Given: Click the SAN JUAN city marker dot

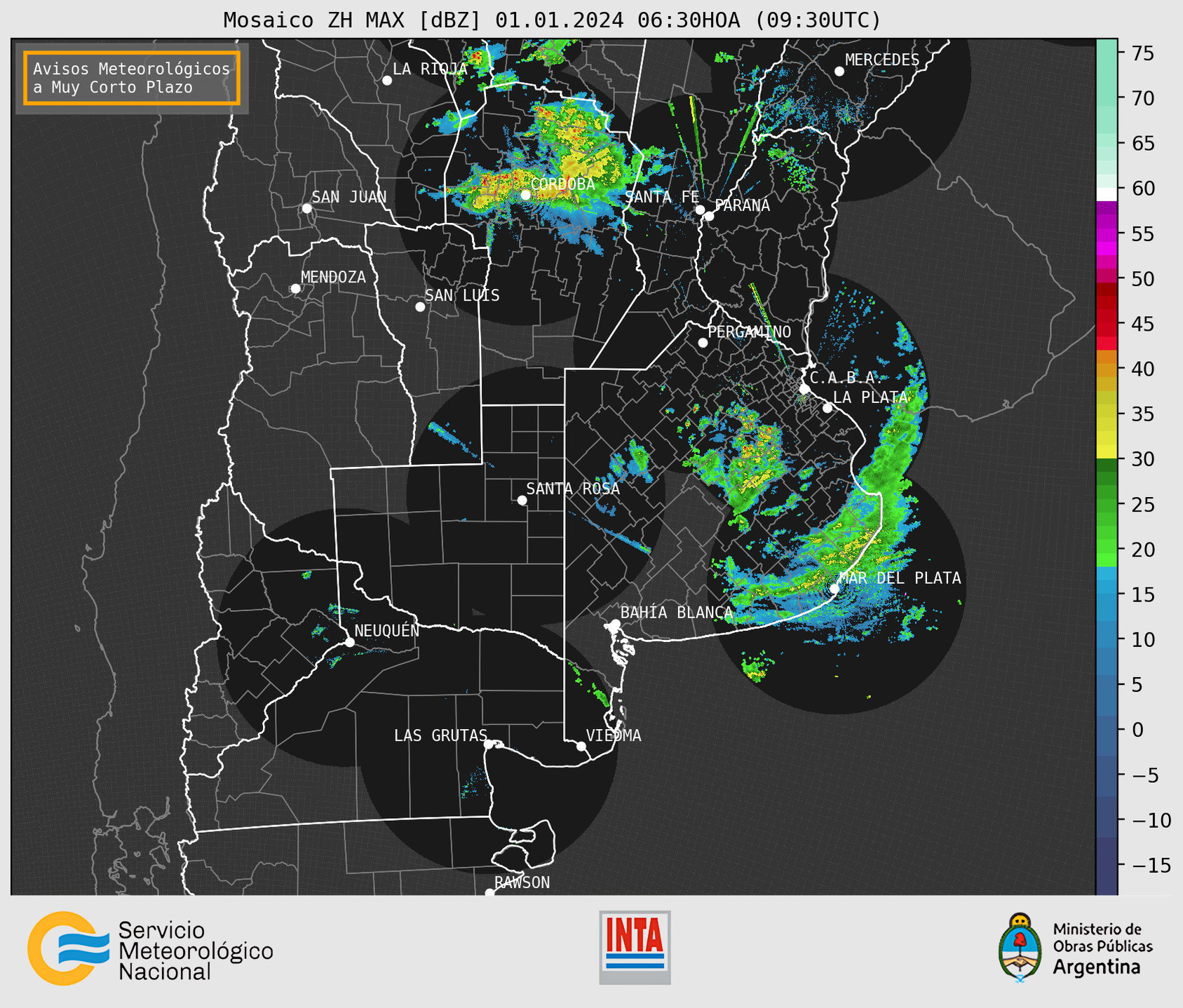Looking at the screenshot, I should [306, 208].
